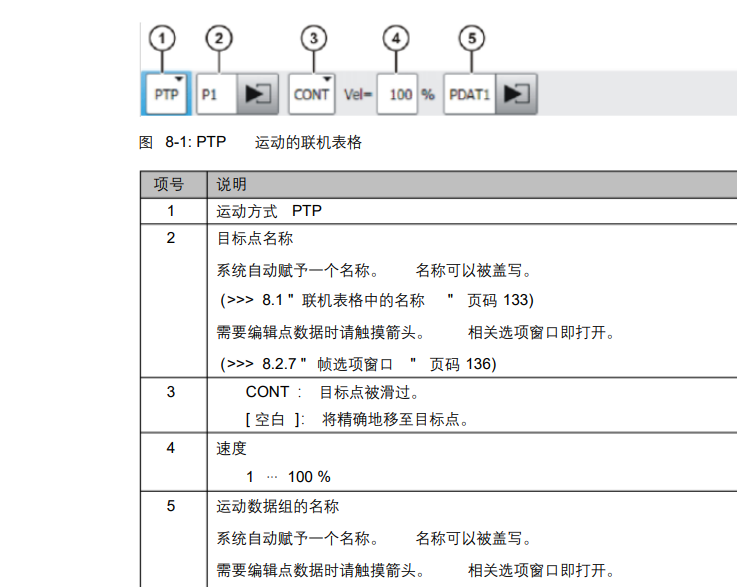Open the CONT approximation dropdown
737x587 pixels.
click(x=312, y=94)
